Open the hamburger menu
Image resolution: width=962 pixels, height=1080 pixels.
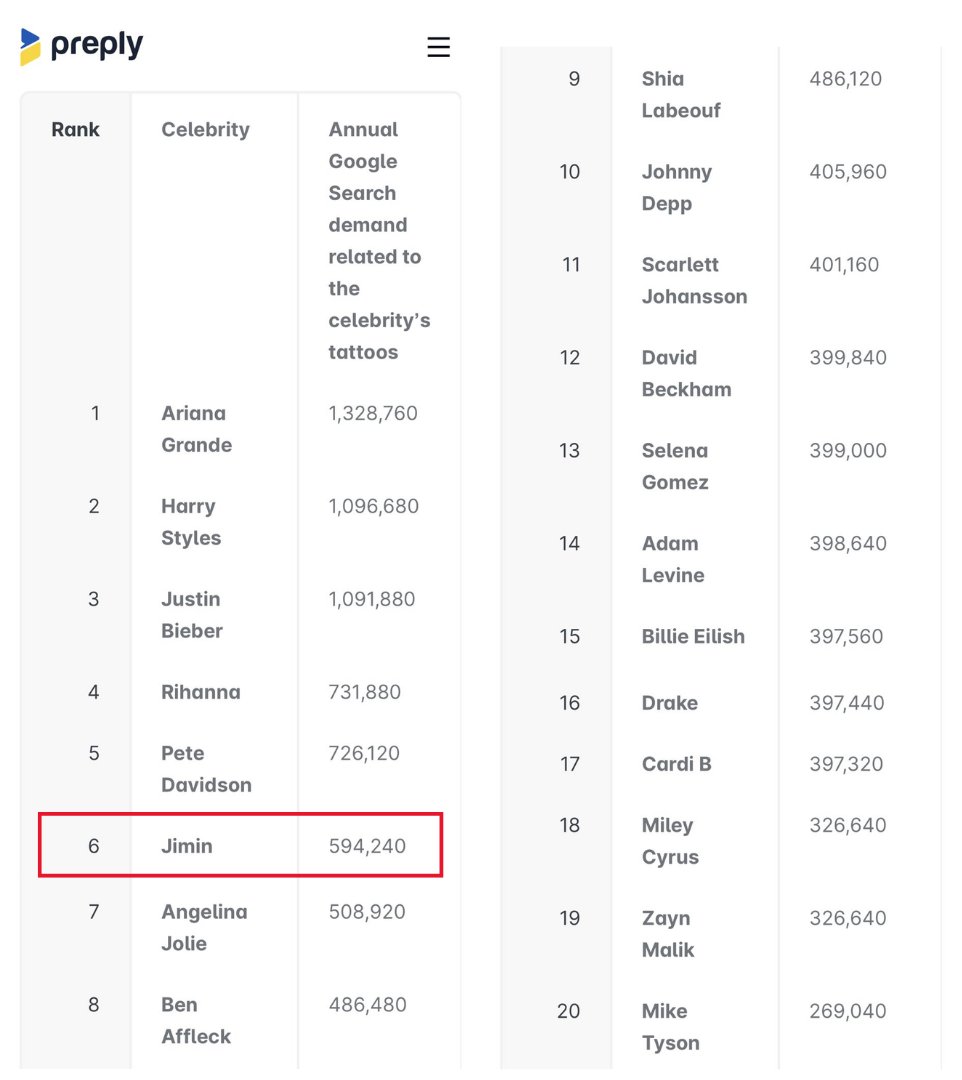(438, 47)
